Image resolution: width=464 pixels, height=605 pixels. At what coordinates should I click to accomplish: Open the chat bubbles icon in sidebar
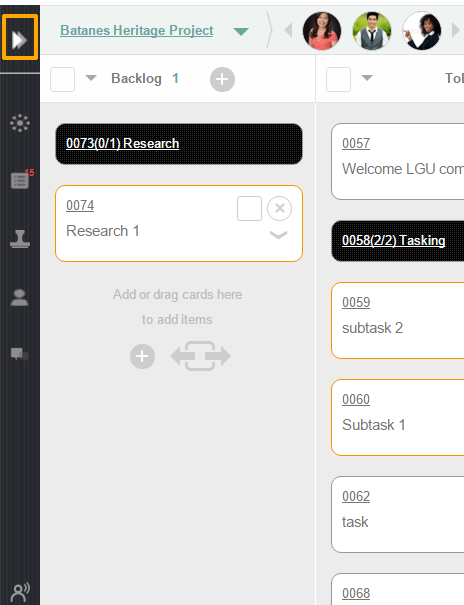click(x=20, y=353)
